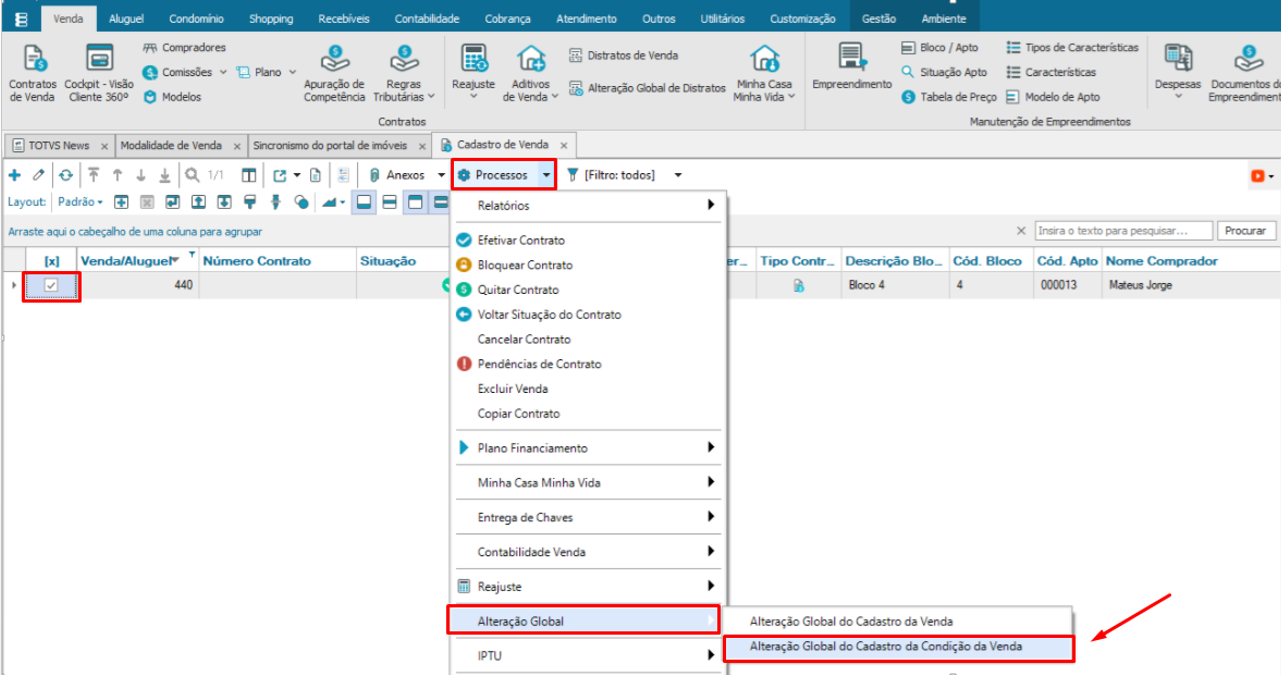Open Modelo de Apto
The height and width of the screenshot is (675, 1281).
point(1053,97)
